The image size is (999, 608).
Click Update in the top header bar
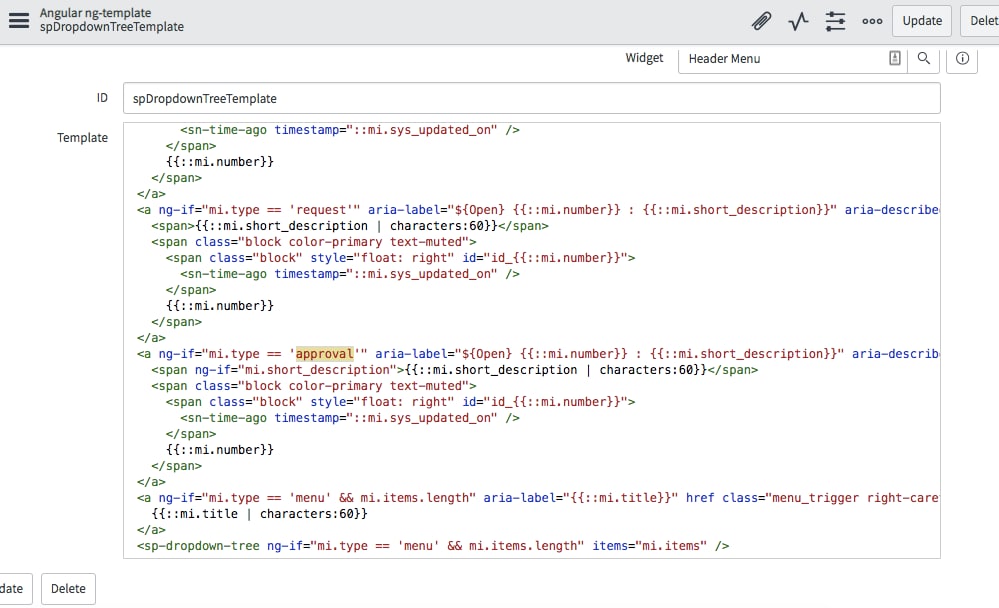tap(921, 20)
